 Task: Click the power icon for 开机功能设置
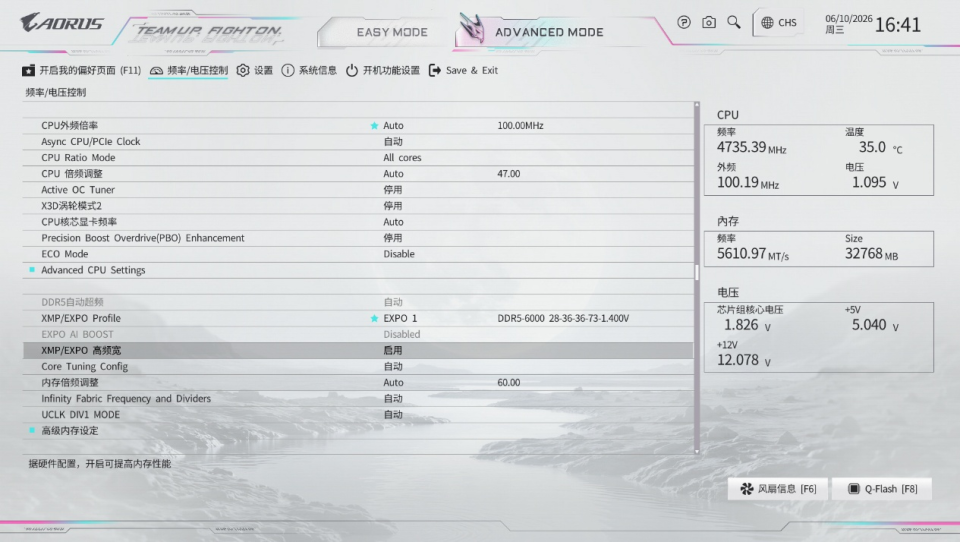[351, 70]
